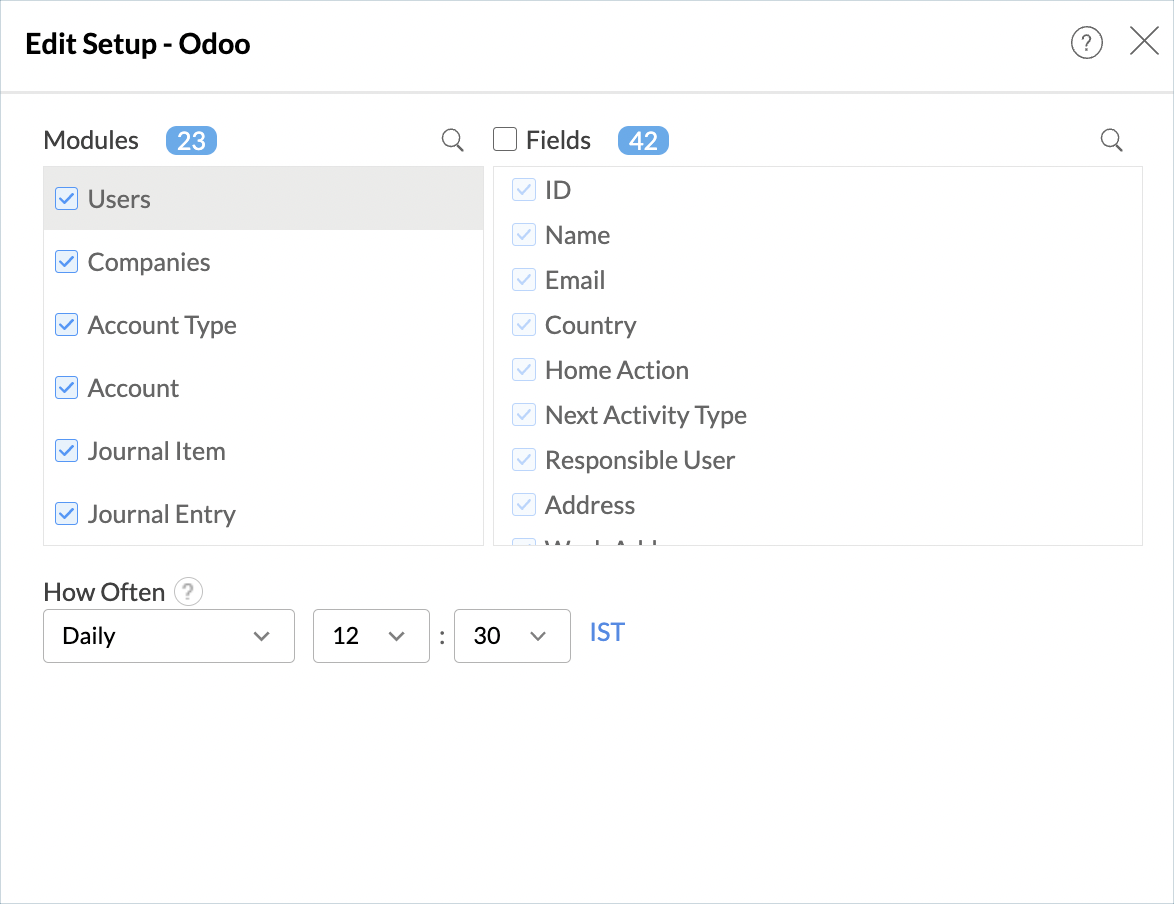This screenshot has width=1174, height=904.
Task: Select the Account module in list
Action: pos(133,388)
